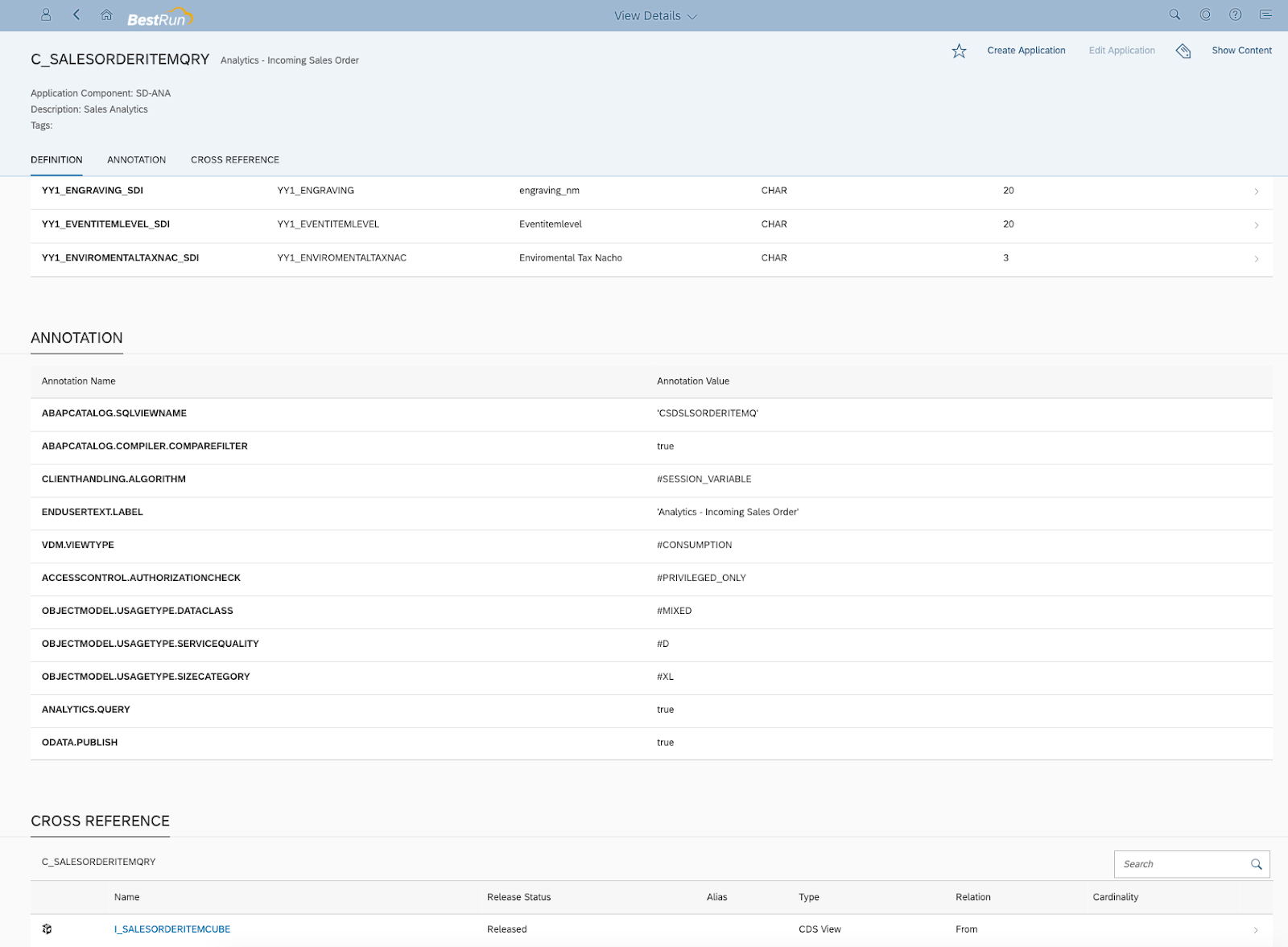Switch to the ANNOTATION tab
The height and width of the screenshot is (947, 1288).
pos(136,159)
